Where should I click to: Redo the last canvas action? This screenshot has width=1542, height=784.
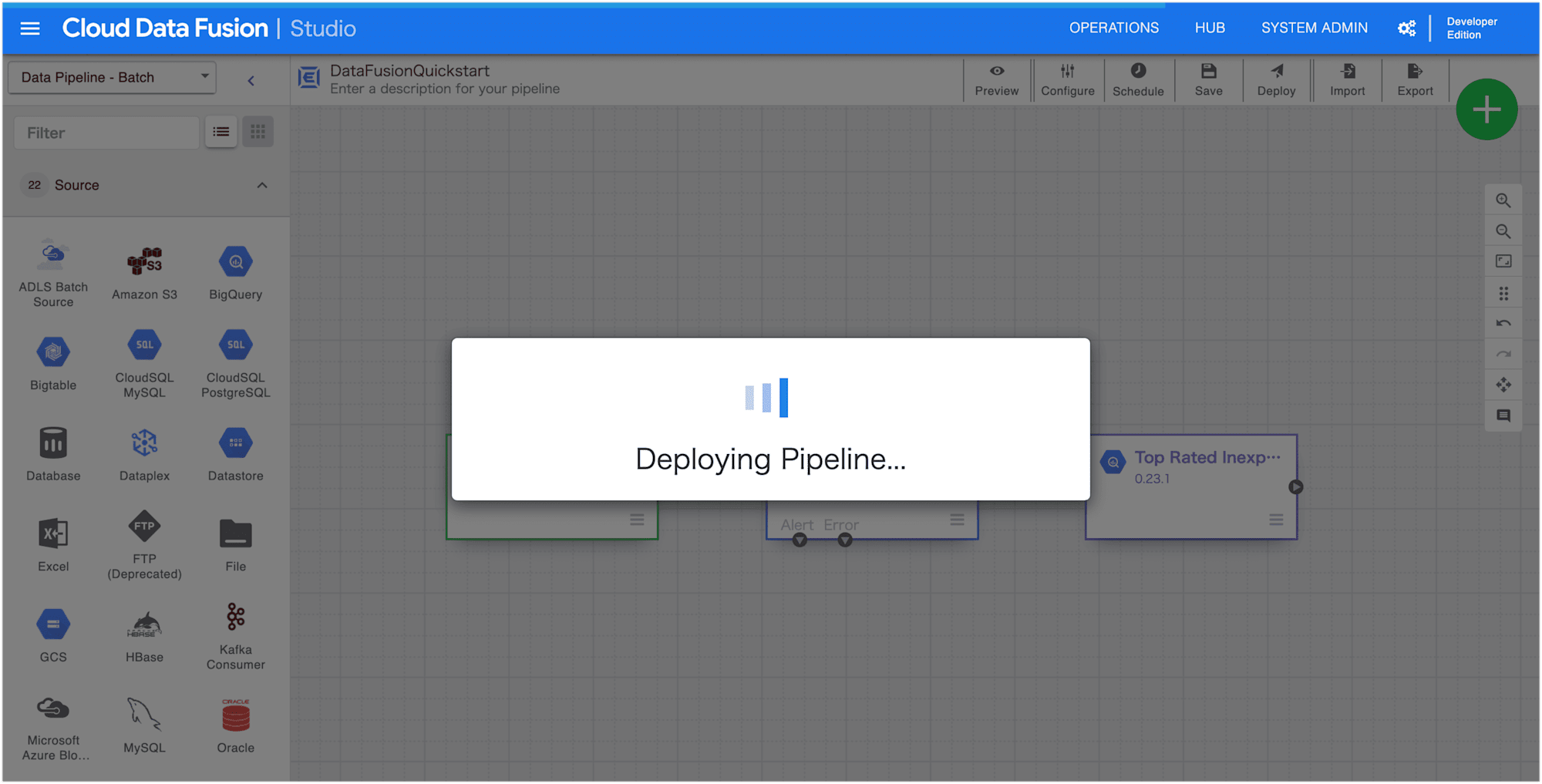[1503, 354]
